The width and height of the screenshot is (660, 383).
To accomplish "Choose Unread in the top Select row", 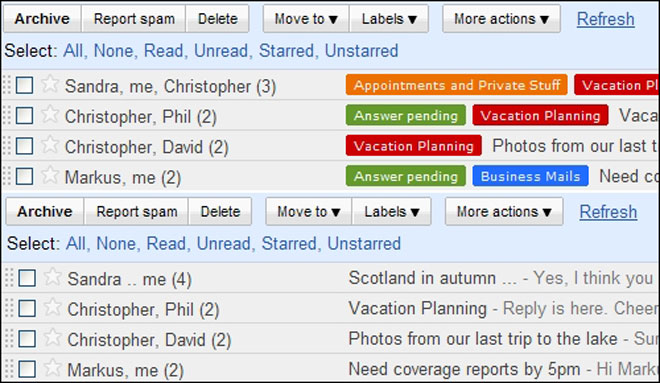I will tap(221, 51).
